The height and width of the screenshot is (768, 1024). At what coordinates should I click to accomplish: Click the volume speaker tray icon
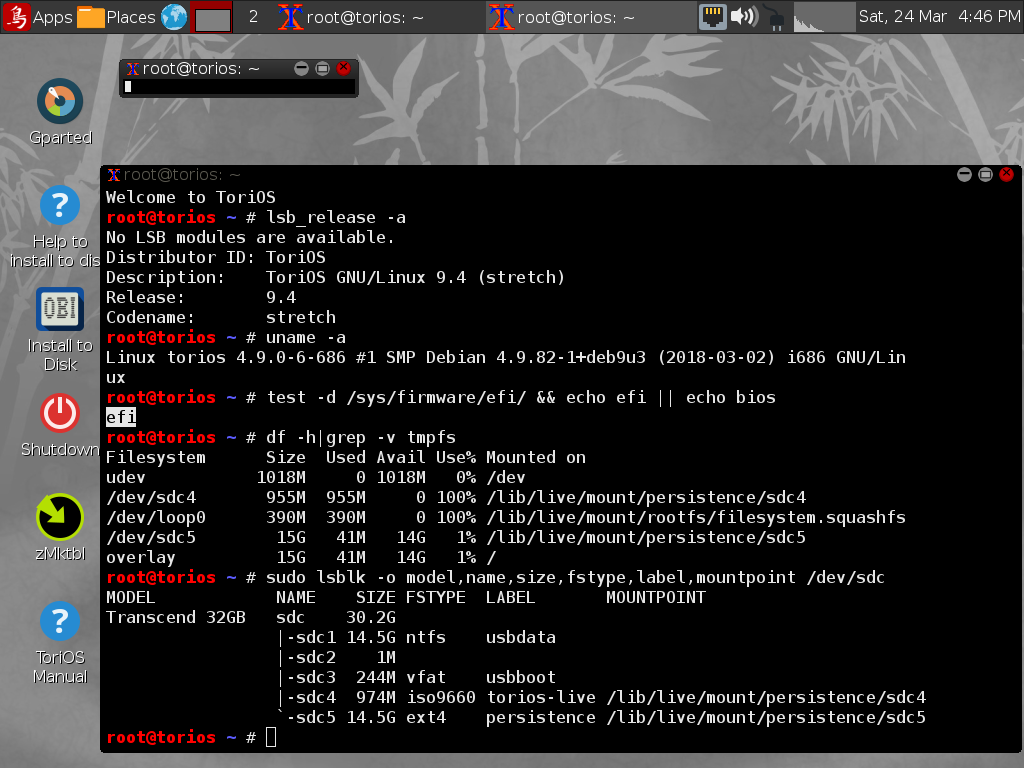click(743, 16)
